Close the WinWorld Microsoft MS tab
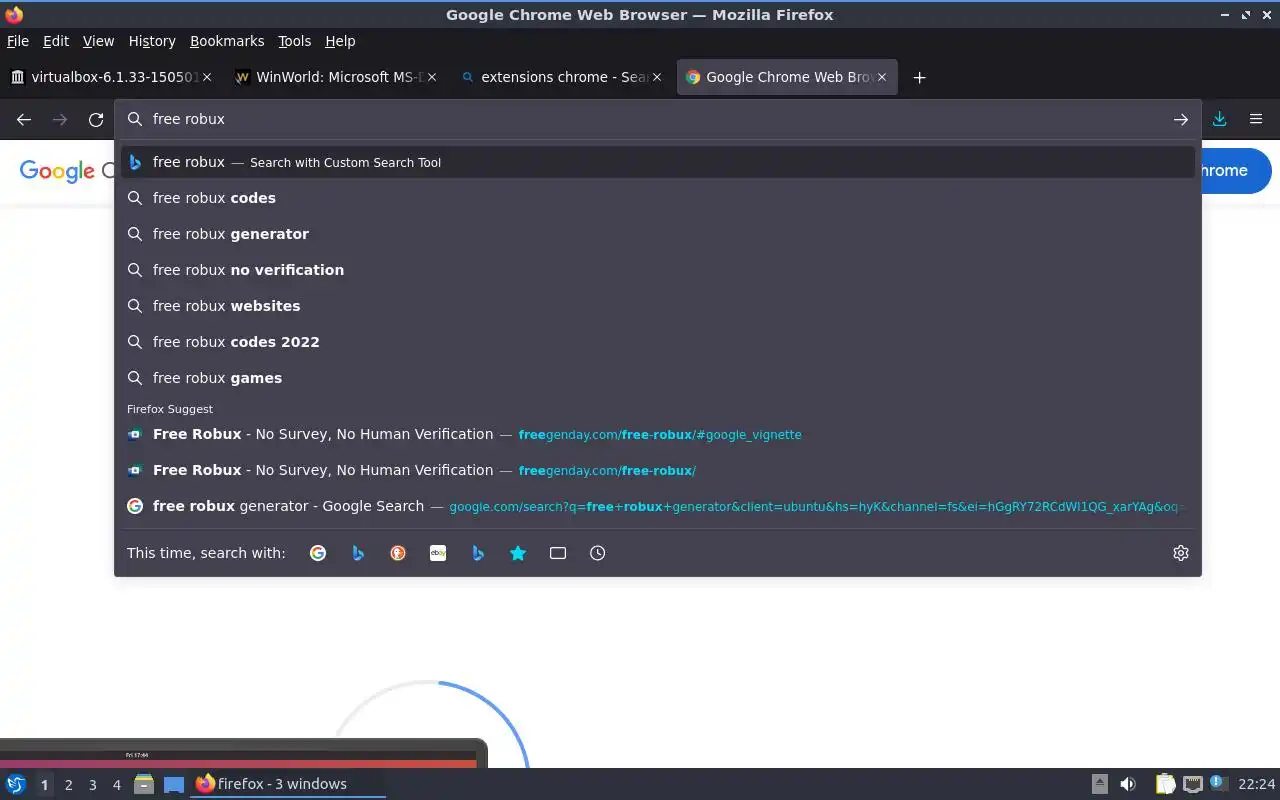The image size is (1280, 800). coord(432,77)
